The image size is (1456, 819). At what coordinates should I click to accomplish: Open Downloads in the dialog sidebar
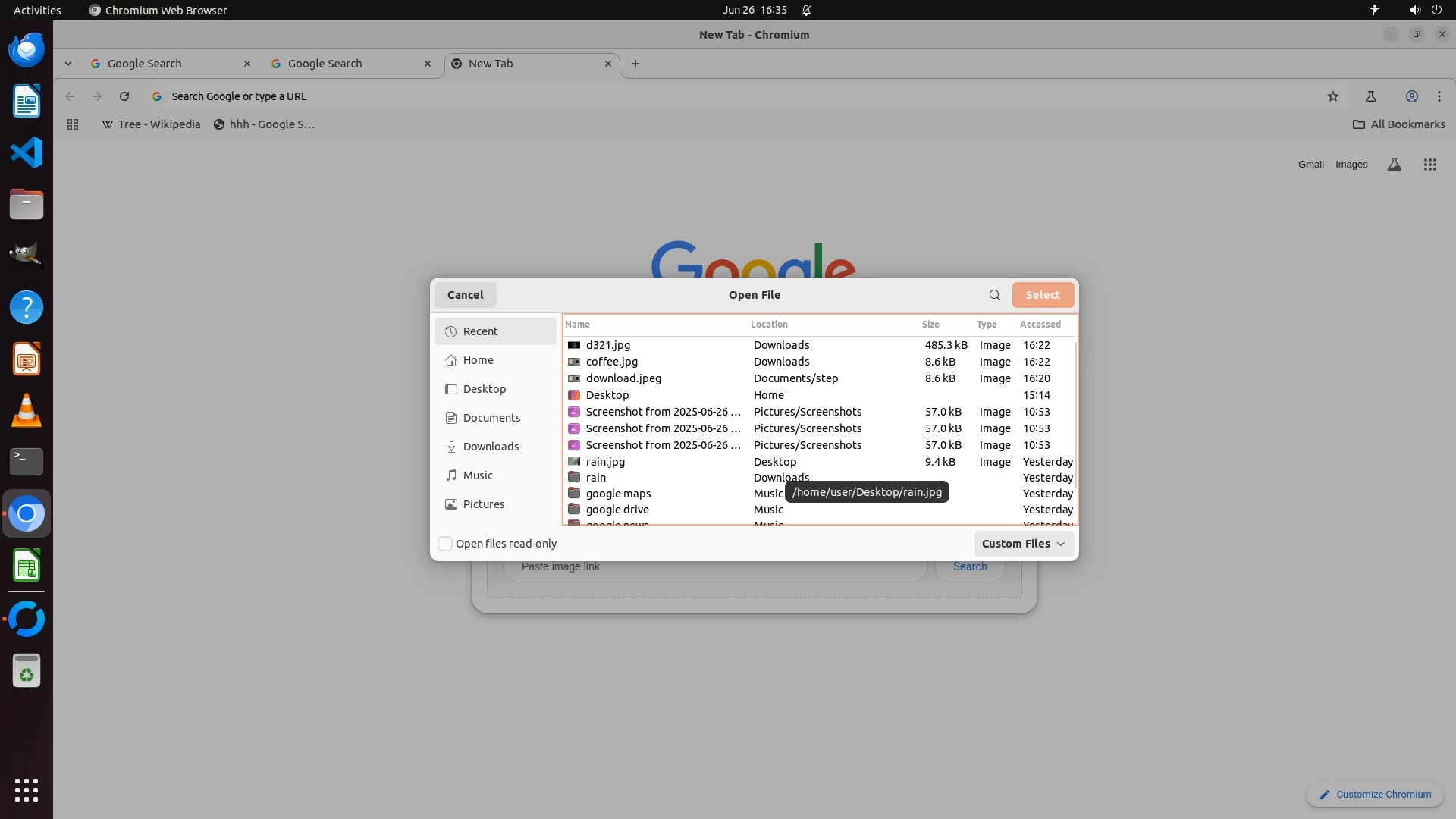[491, 447]
